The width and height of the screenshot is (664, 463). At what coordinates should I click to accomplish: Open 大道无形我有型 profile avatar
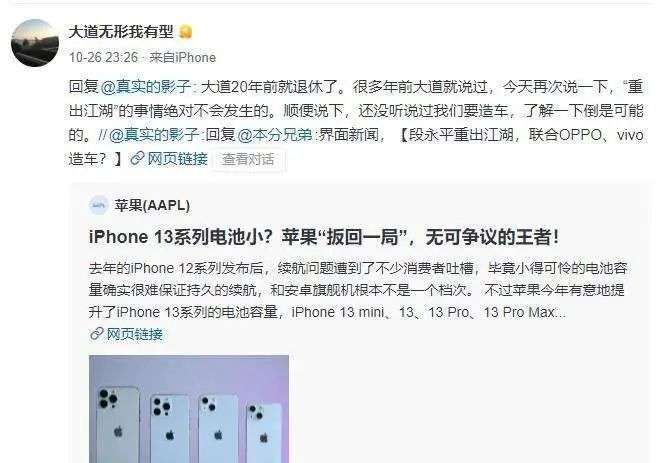[x=35, y=43]
